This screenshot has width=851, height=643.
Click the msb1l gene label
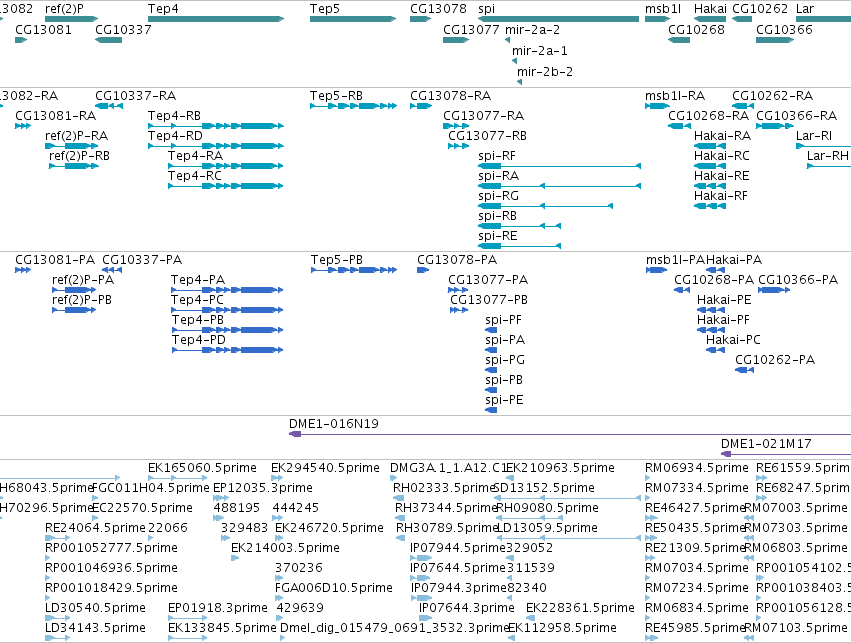pos(663,9)
